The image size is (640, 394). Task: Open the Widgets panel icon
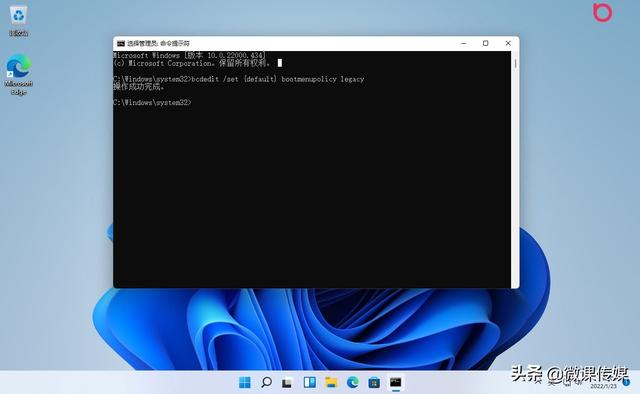coord(310,383)
